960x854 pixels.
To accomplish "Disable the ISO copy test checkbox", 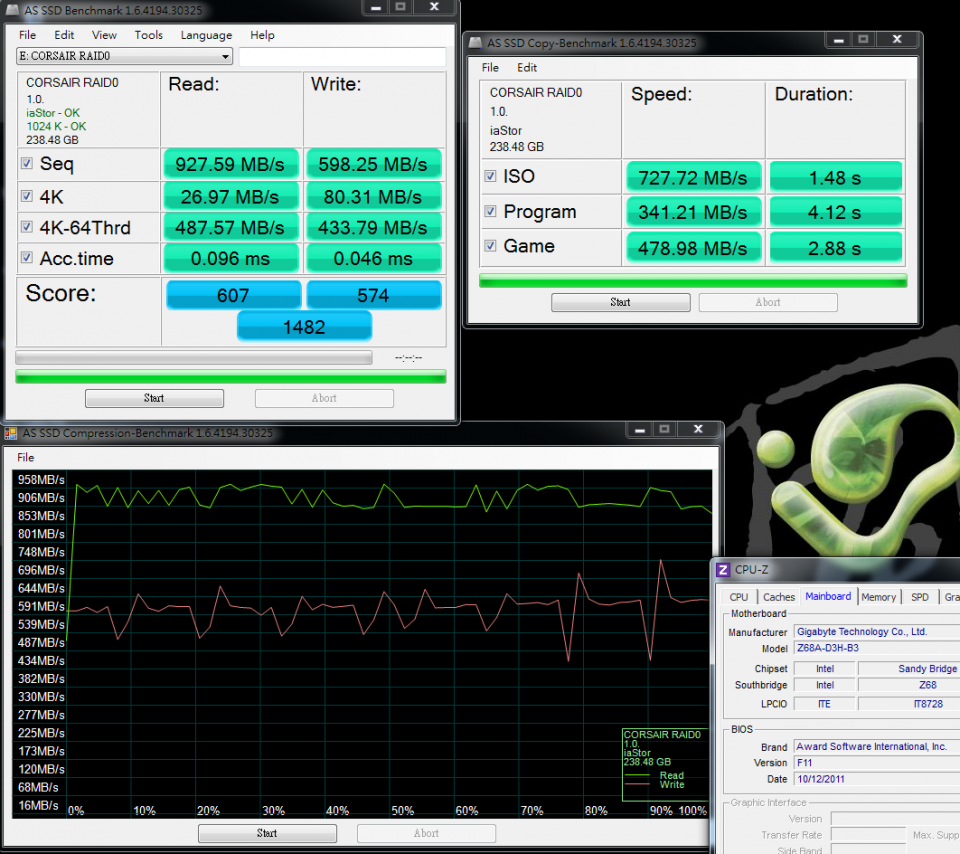I will [490, 176].
